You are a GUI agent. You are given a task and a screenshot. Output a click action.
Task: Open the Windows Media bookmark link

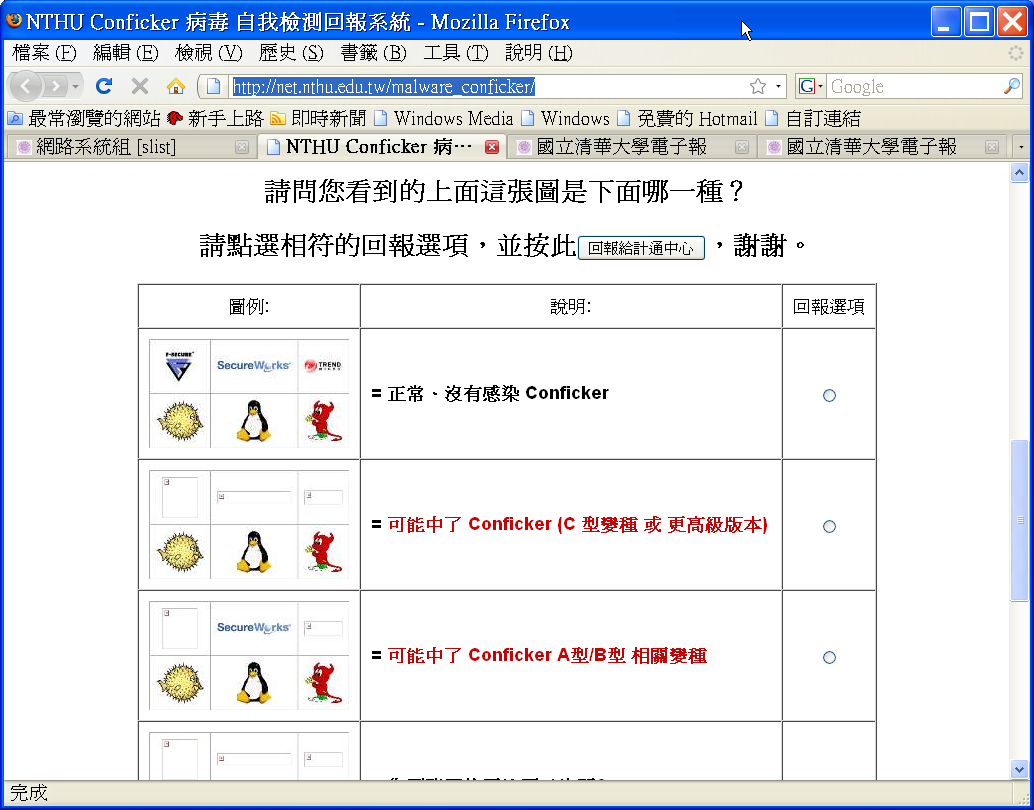click(x=443, y=118)
